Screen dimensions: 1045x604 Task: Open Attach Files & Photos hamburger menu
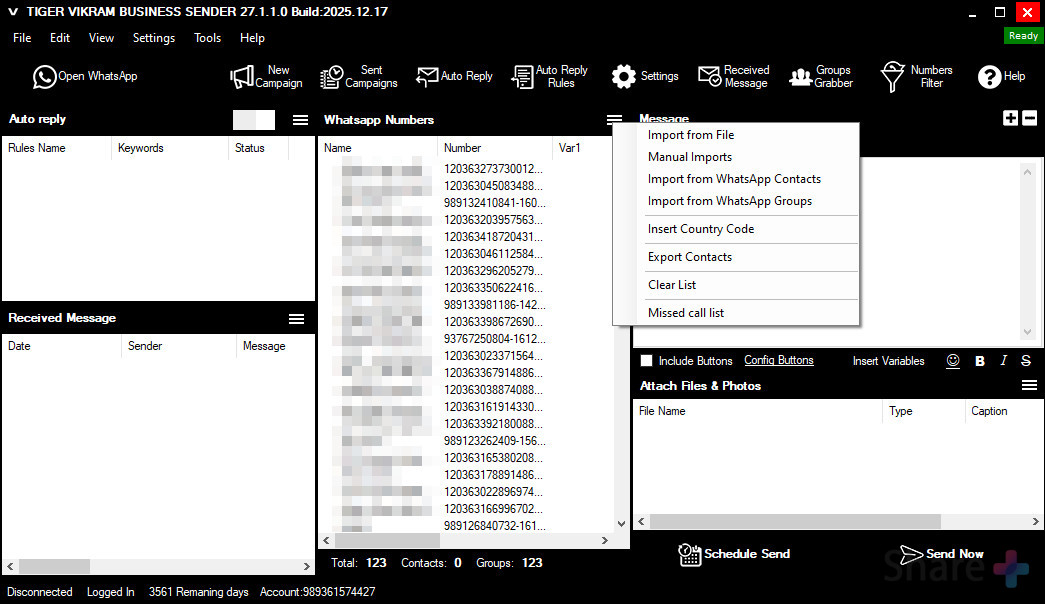coord(1029,385)
